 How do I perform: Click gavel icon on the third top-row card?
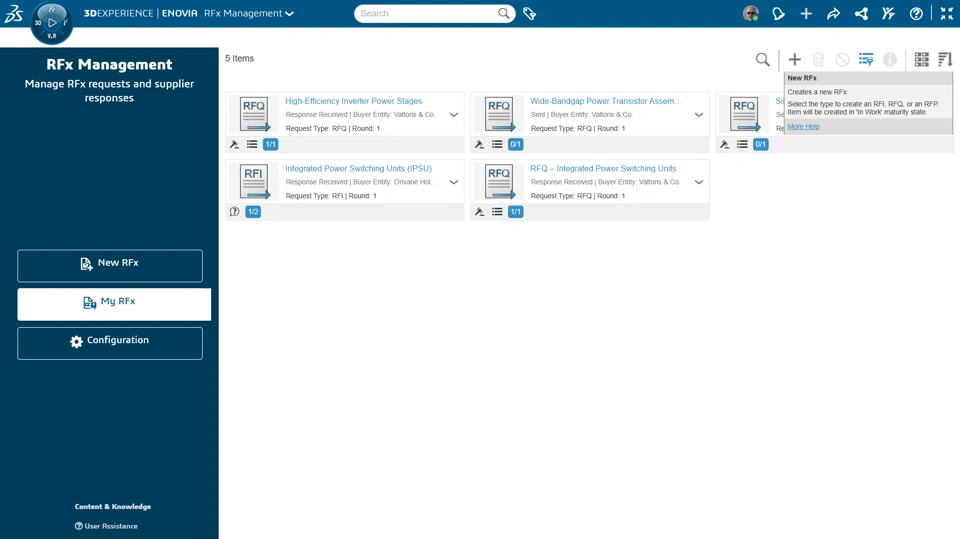click(x=724, y=145)
